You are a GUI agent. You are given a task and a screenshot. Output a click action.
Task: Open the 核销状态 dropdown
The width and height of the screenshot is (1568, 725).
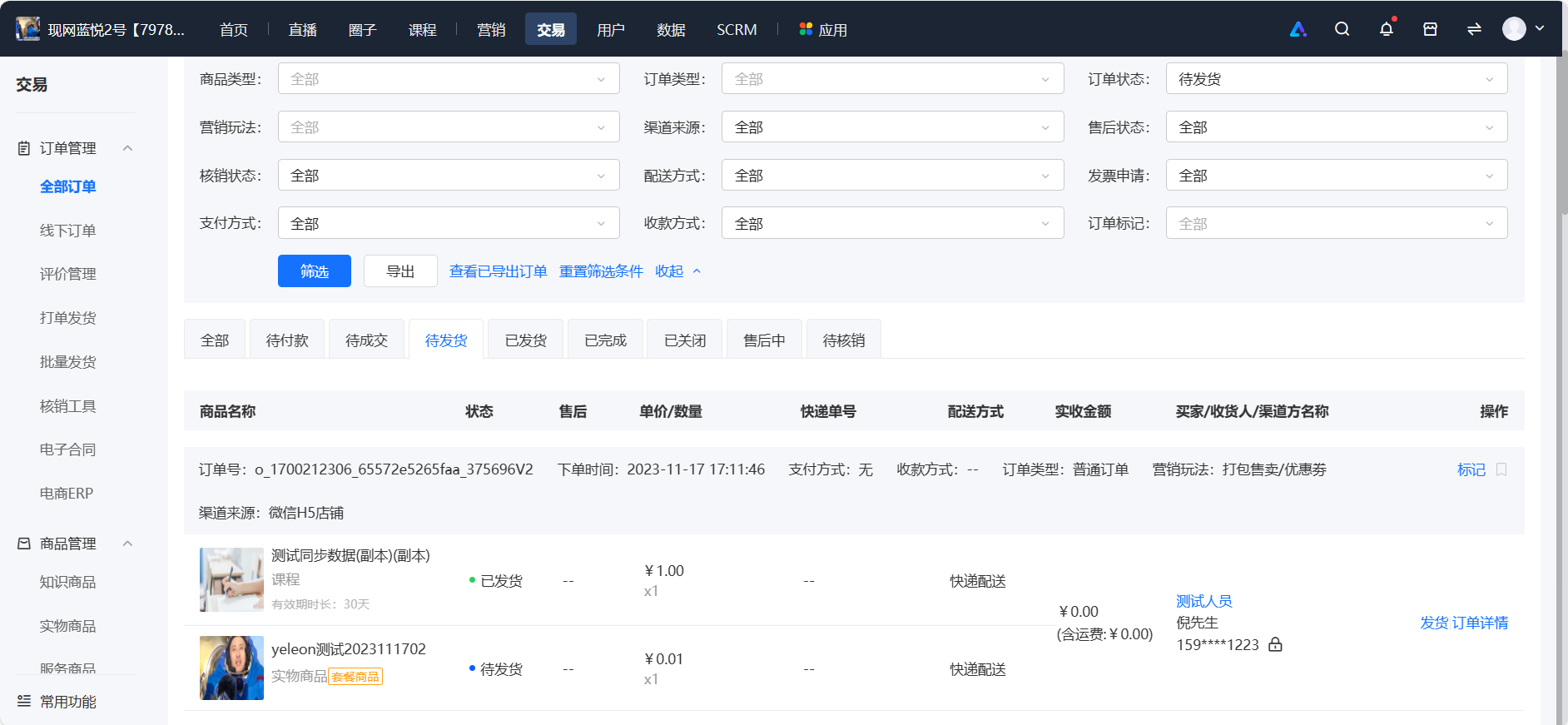tap(449, 176)
